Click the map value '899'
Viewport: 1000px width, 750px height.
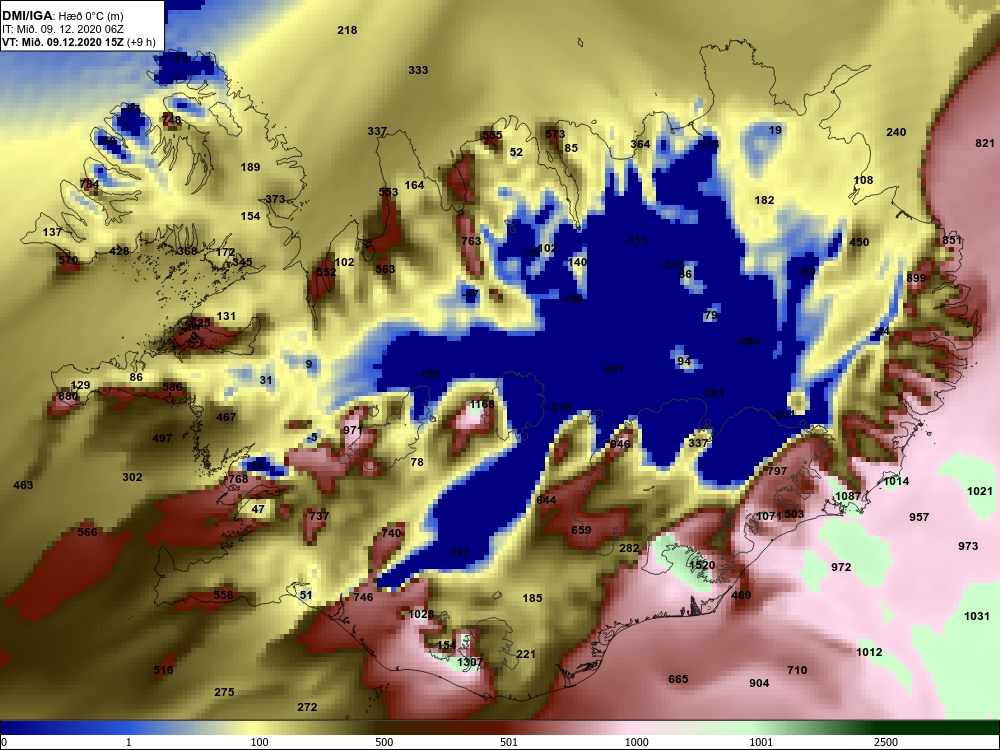tap(916, 278)
